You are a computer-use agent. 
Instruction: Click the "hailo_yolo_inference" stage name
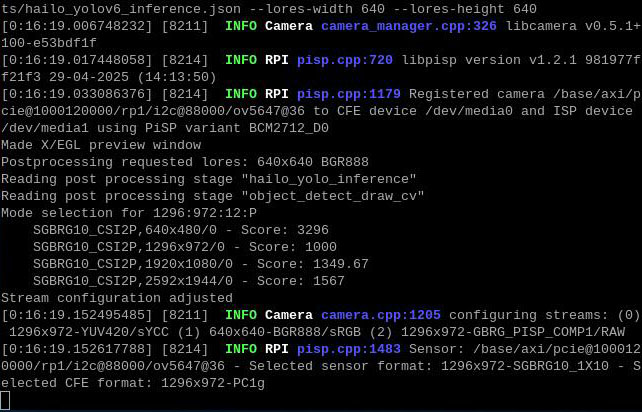329,179
